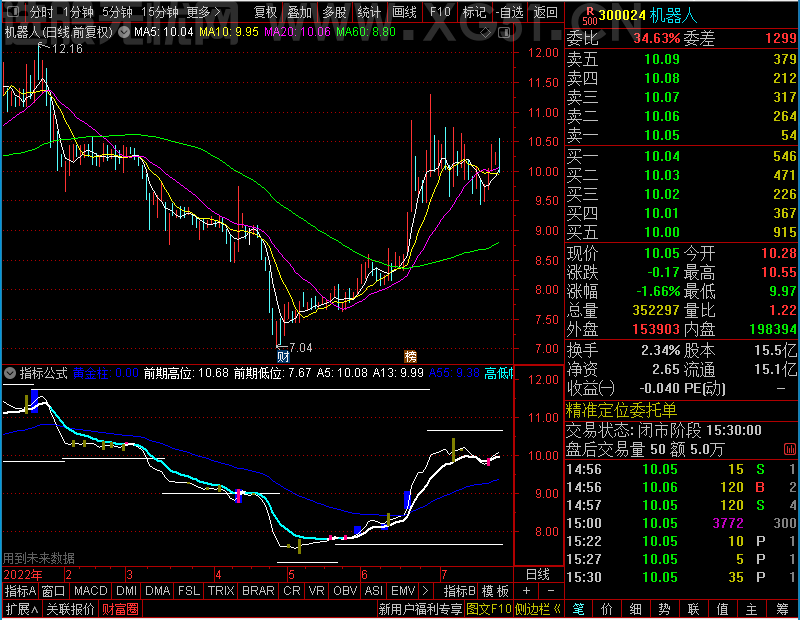Switch sub-chart to OBV indicator

(x=345, y=591)
